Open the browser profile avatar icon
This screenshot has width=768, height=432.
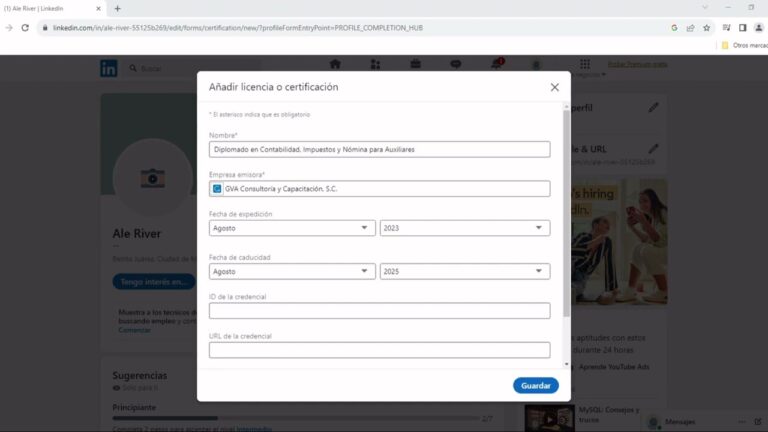pyautogui.click(x=759, y=28)
